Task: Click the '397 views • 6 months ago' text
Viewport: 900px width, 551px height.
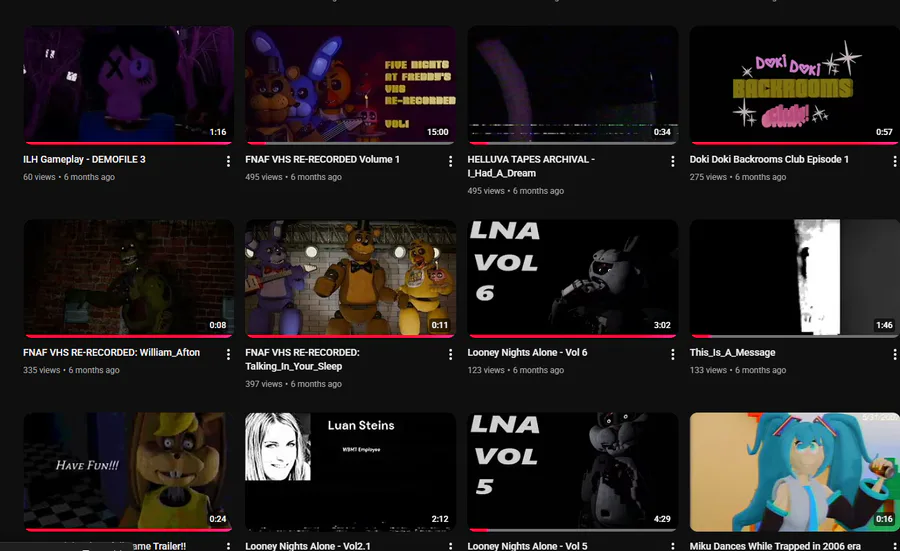Action: (293, 384)
